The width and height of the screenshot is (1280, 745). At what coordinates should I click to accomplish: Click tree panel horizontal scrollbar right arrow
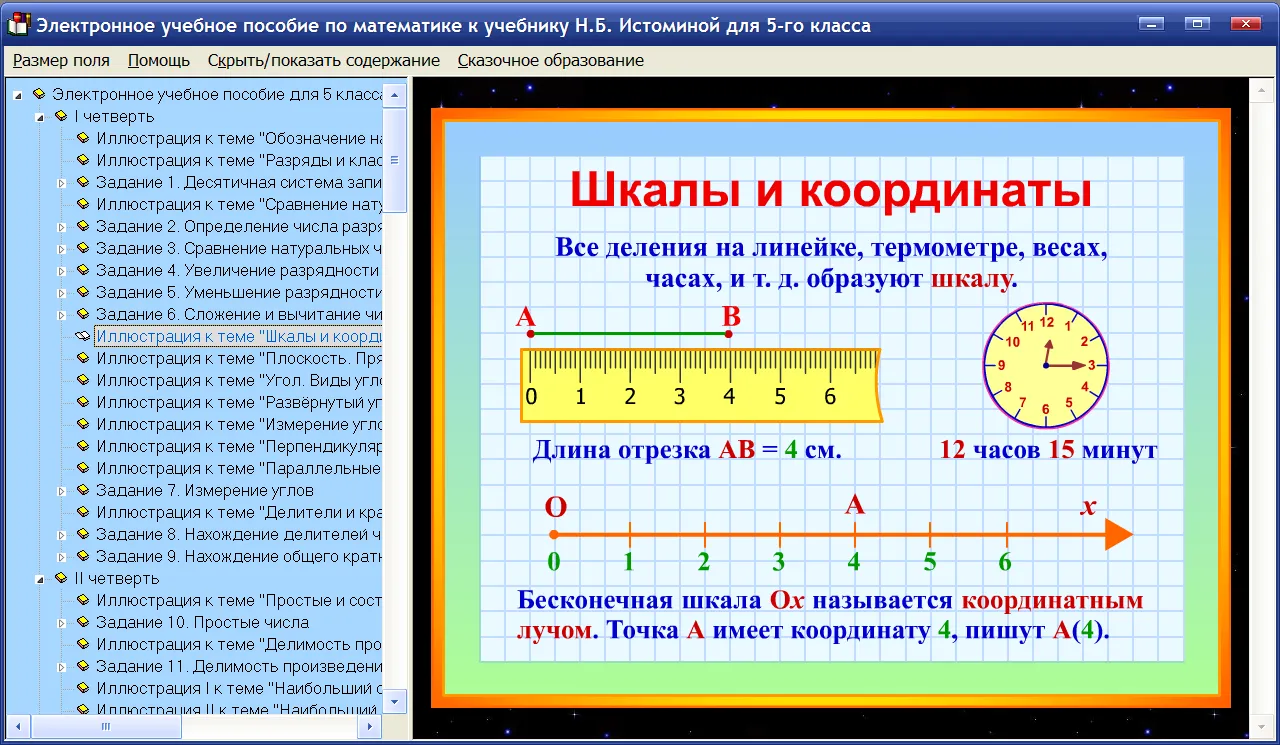click(x=370, y=726)
